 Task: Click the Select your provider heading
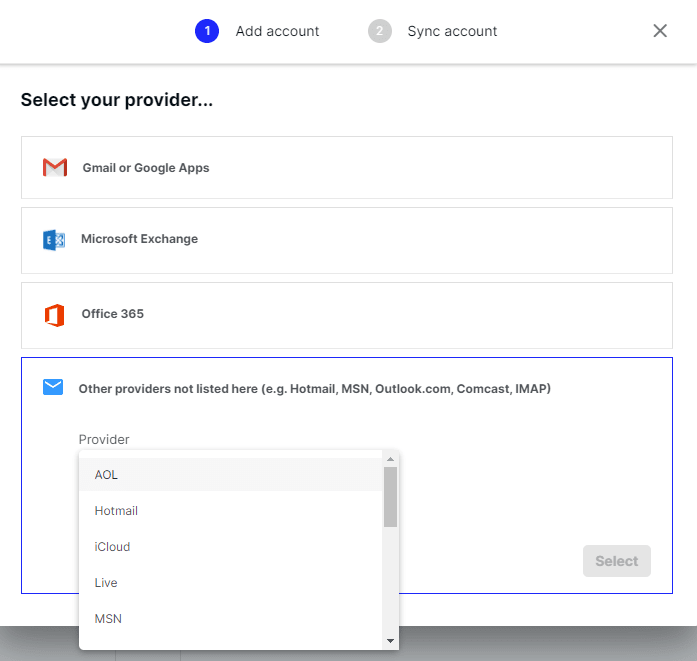[x=117, y=100]
